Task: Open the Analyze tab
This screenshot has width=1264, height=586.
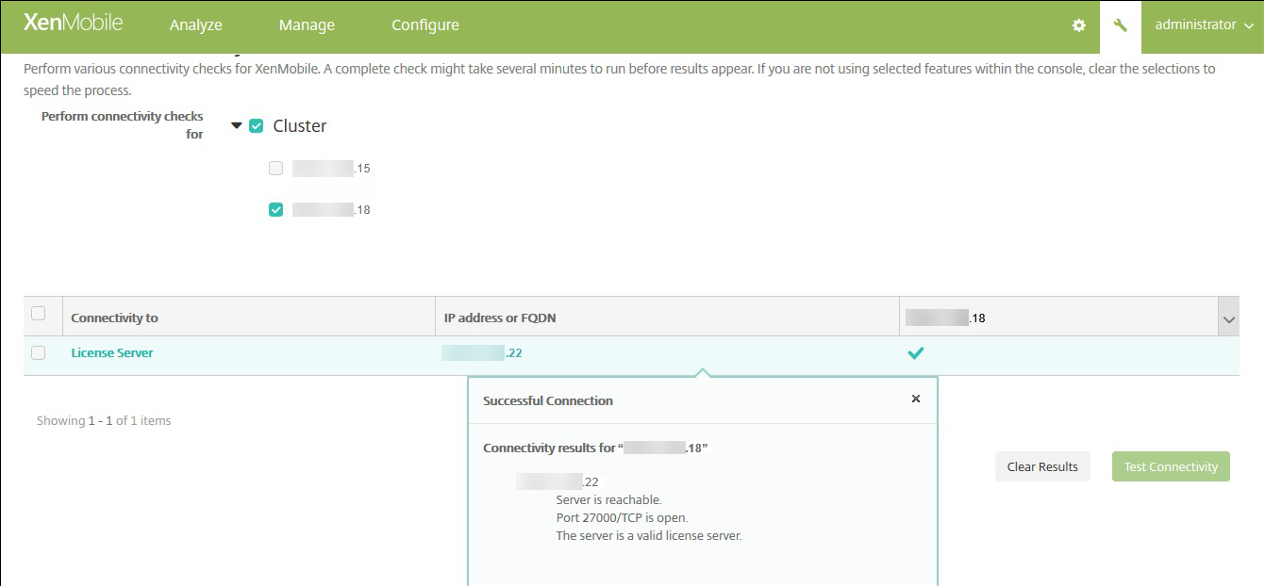Action: (x=196, y=26)
